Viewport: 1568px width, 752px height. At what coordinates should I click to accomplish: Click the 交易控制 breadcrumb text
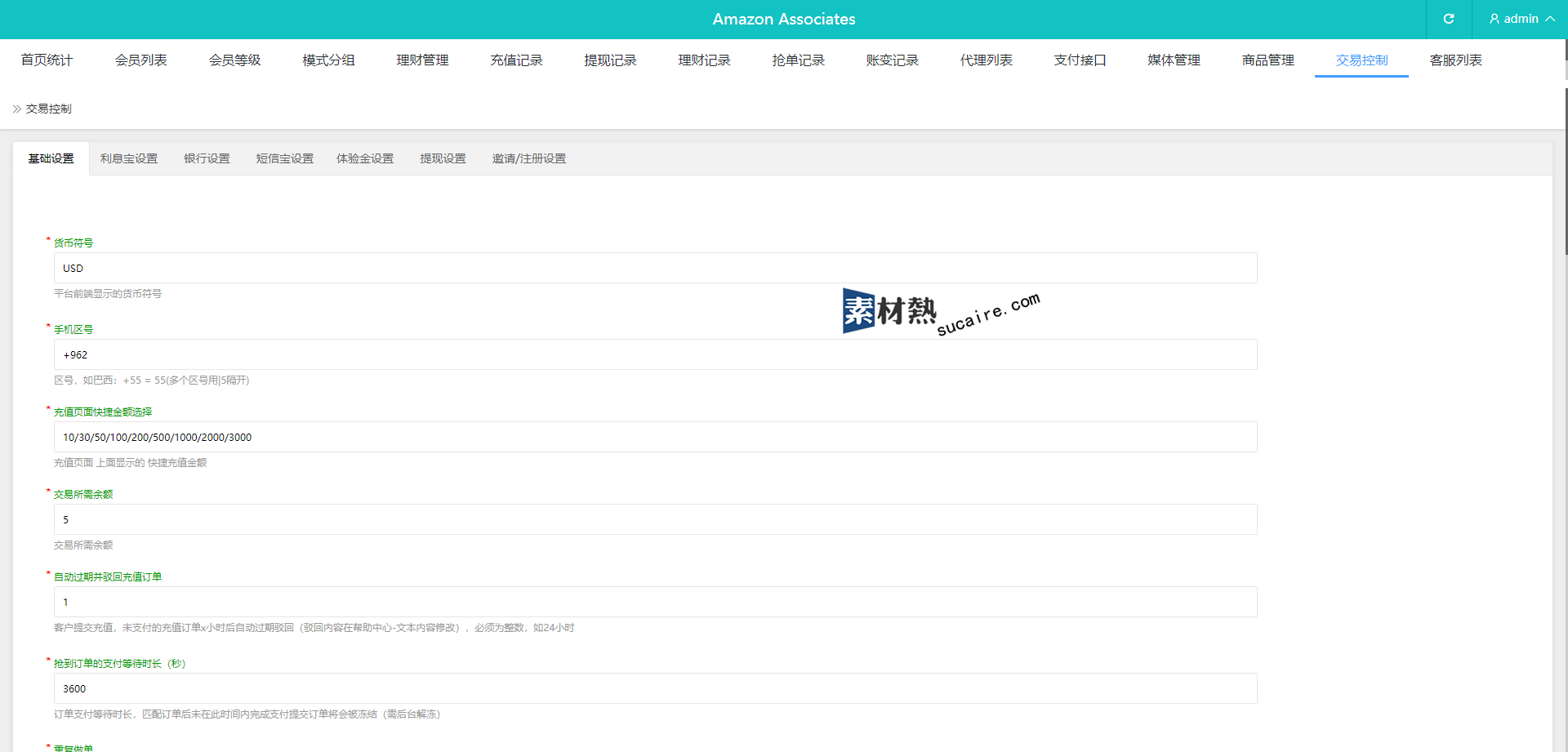[x=49, y=109]
